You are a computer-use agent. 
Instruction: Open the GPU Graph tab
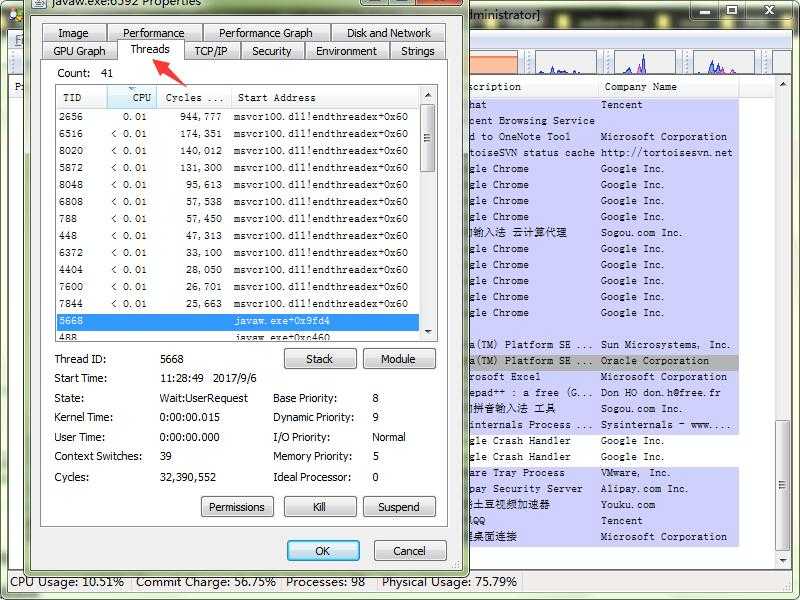pos(79,51)
